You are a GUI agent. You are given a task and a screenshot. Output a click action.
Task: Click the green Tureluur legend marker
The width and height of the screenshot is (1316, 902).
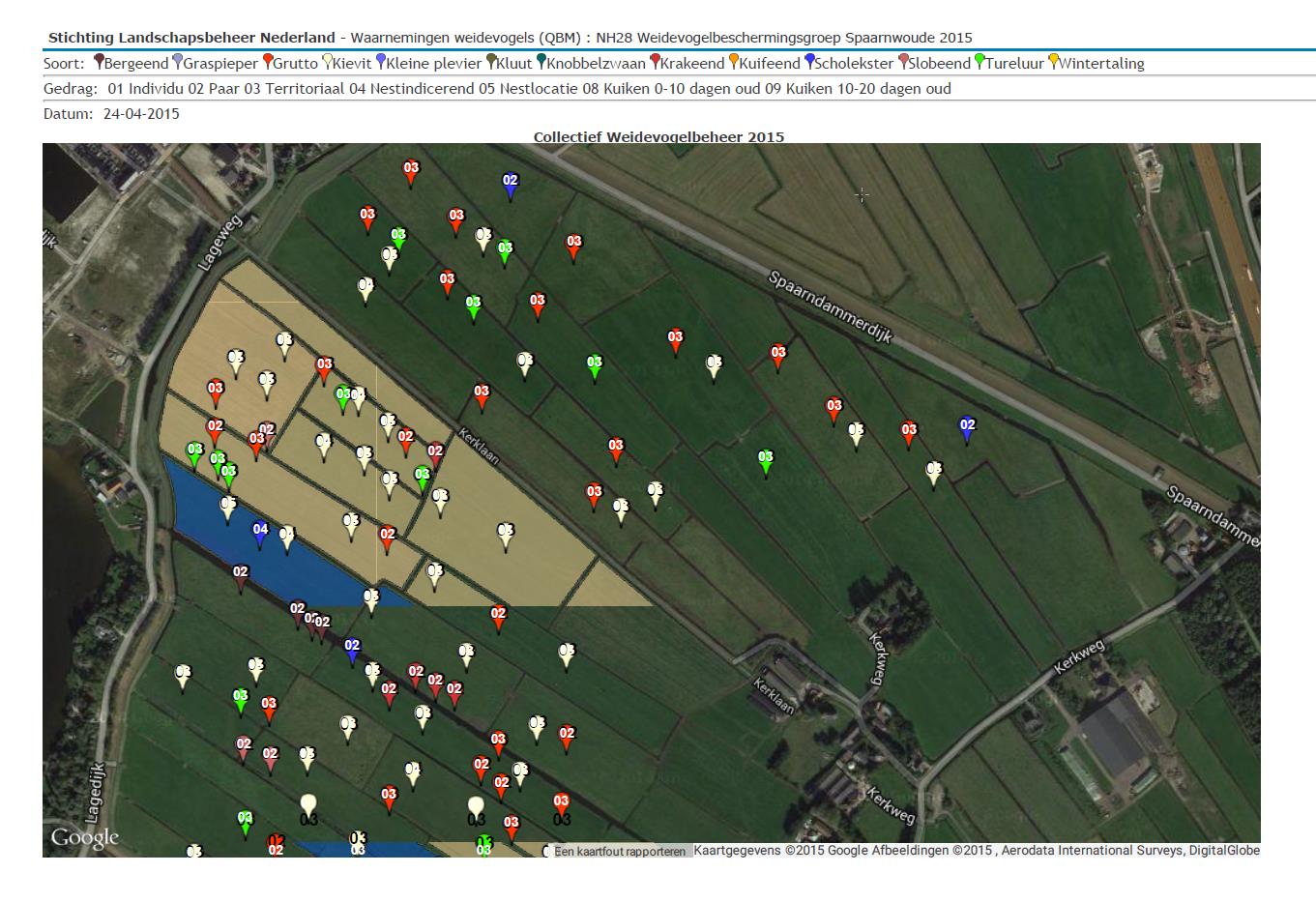pyautogui.click(x=980, y=62)
